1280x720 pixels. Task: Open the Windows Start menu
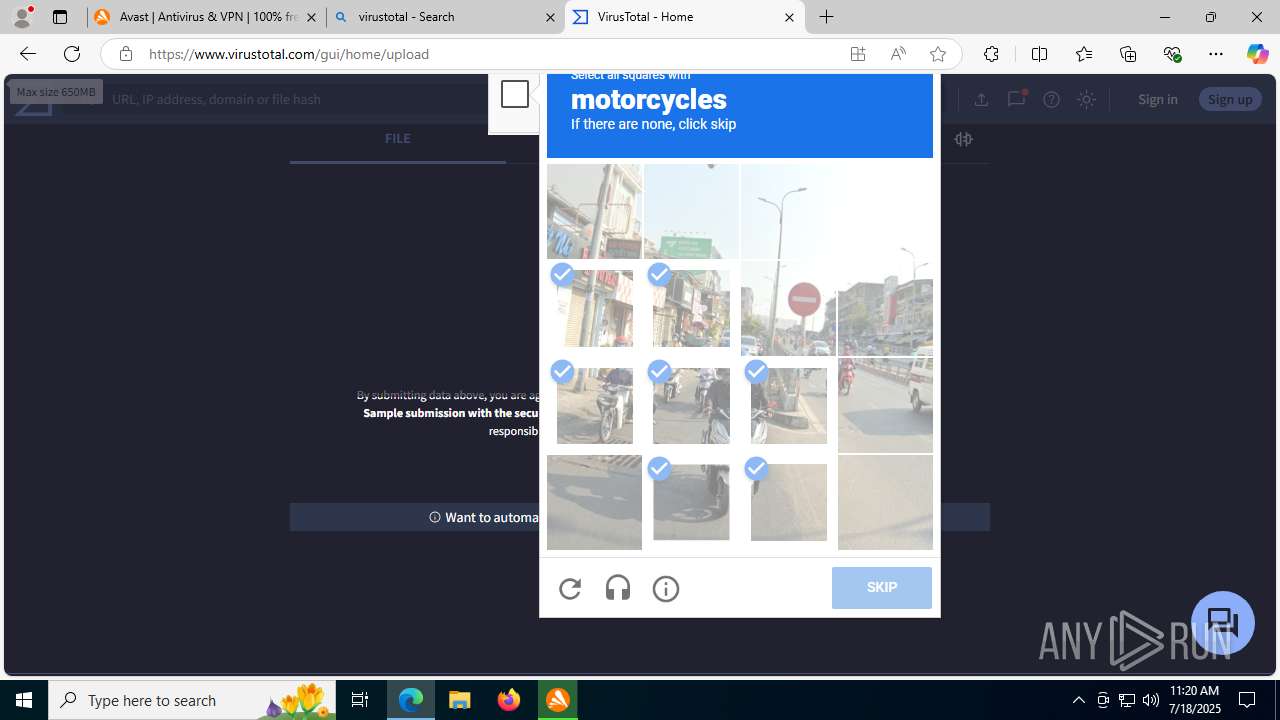[x=24, y=700]
